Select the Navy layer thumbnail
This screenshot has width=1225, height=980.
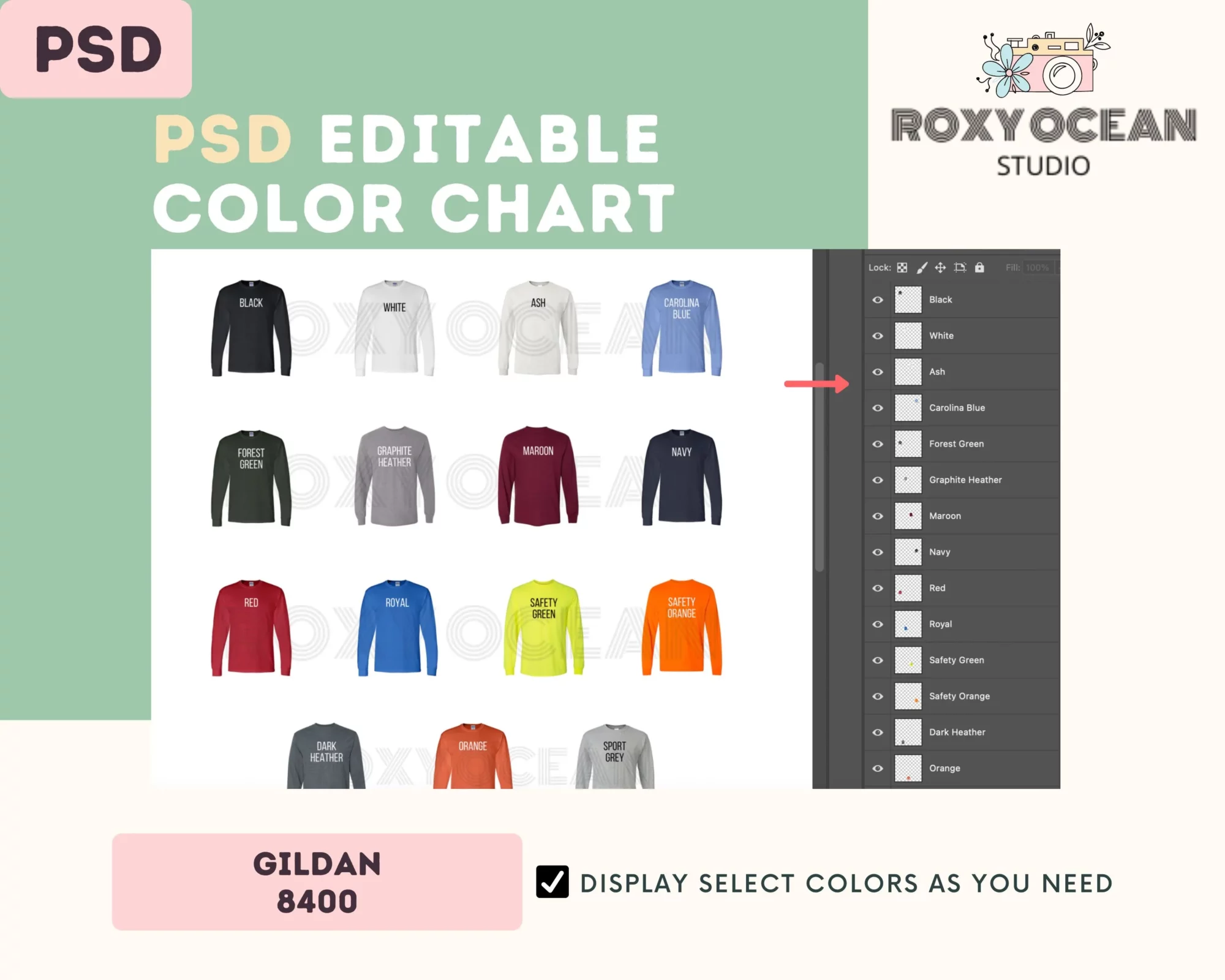[908, 551]
